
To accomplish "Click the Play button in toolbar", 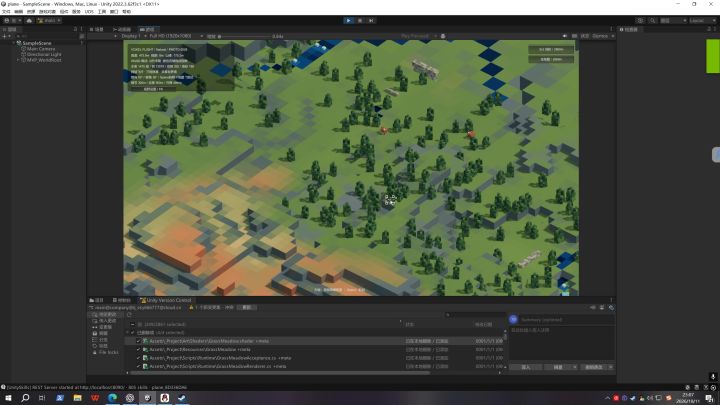I will (x=349, y=21).
